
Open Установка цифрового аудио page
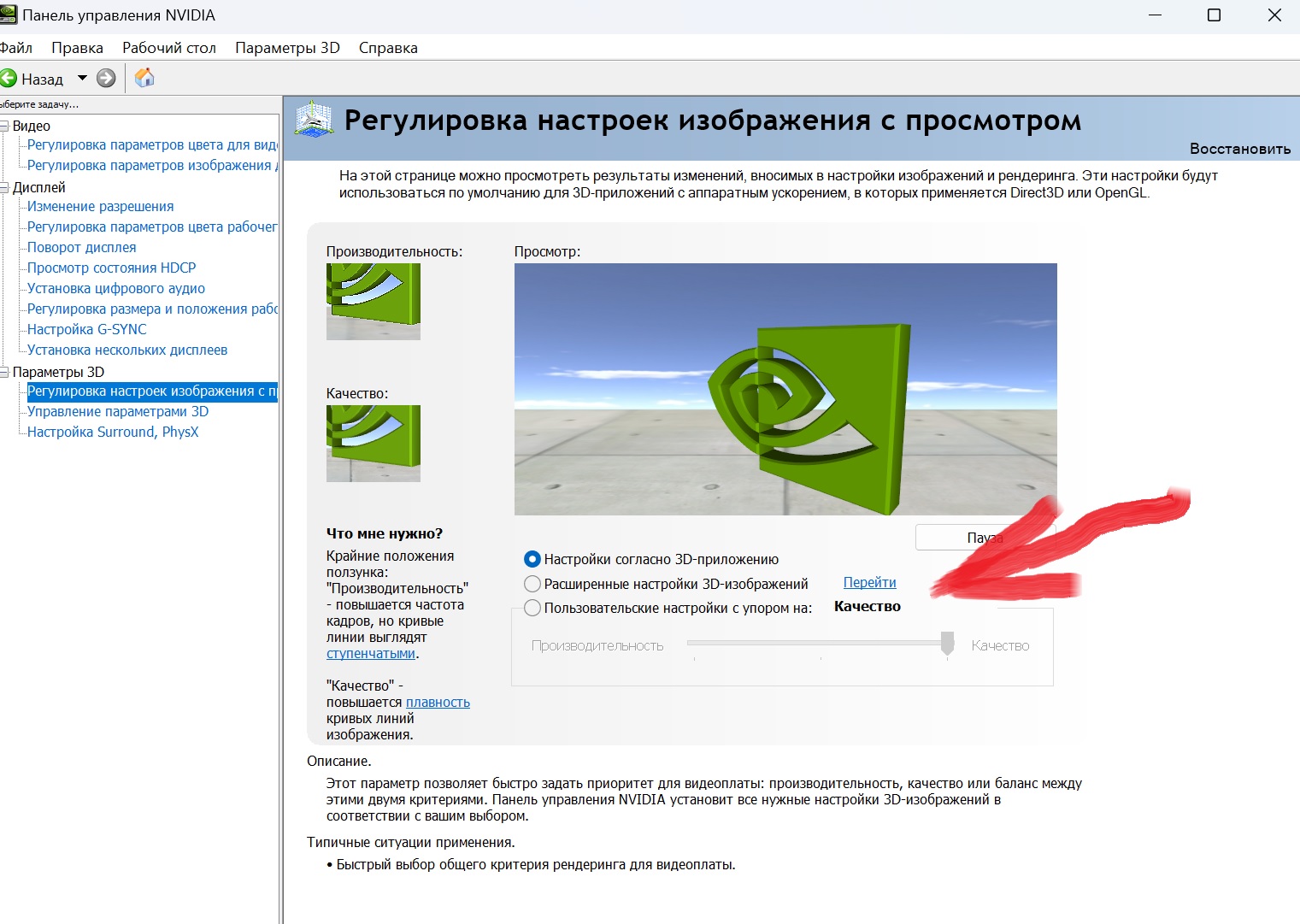click(115, 288)
